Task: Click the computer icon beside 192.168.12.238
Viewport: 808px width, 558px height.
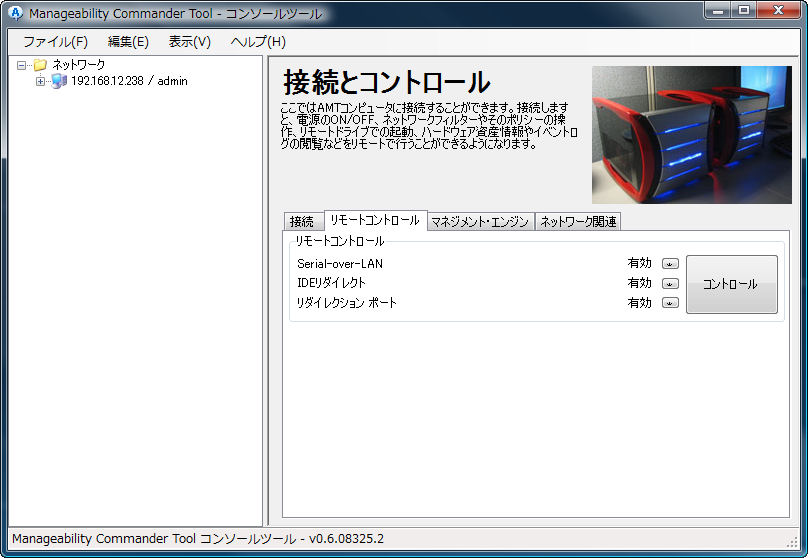Action: pyautogui.click(x=59, y=81)
